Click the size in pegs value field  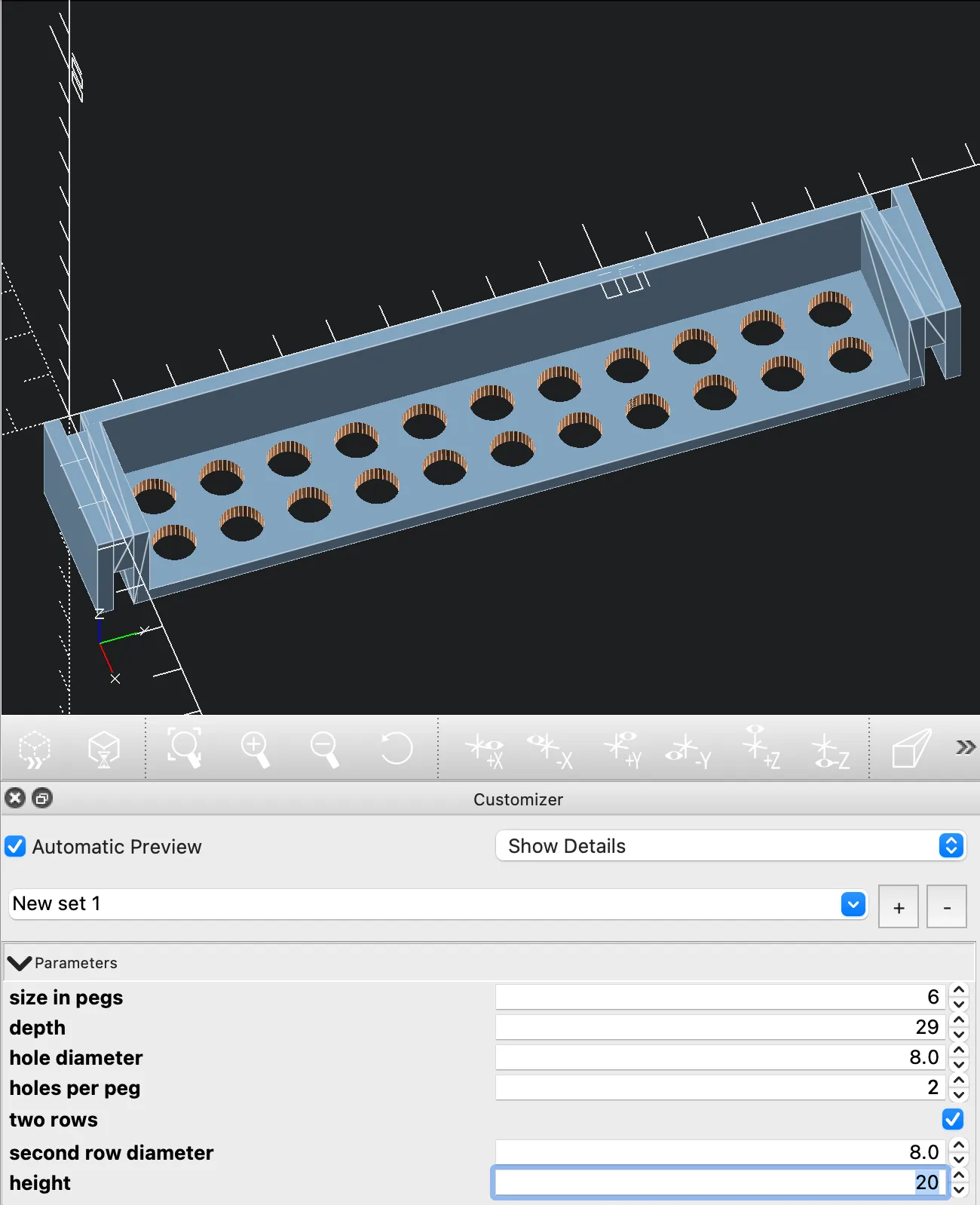coord(720,997)
